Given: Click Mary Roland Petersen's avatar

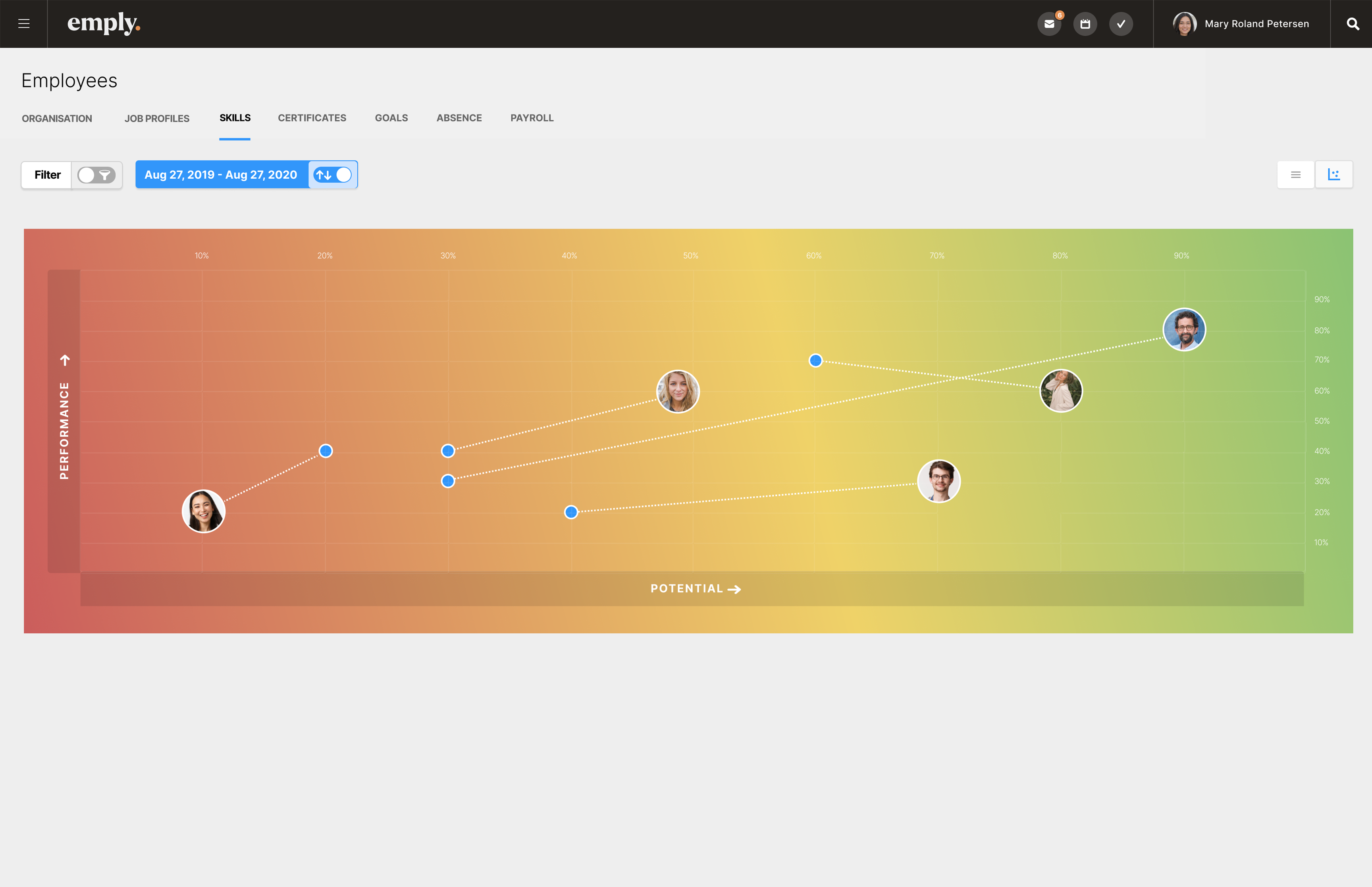Looking at the screenshot, I should (x=1185, y=24).
